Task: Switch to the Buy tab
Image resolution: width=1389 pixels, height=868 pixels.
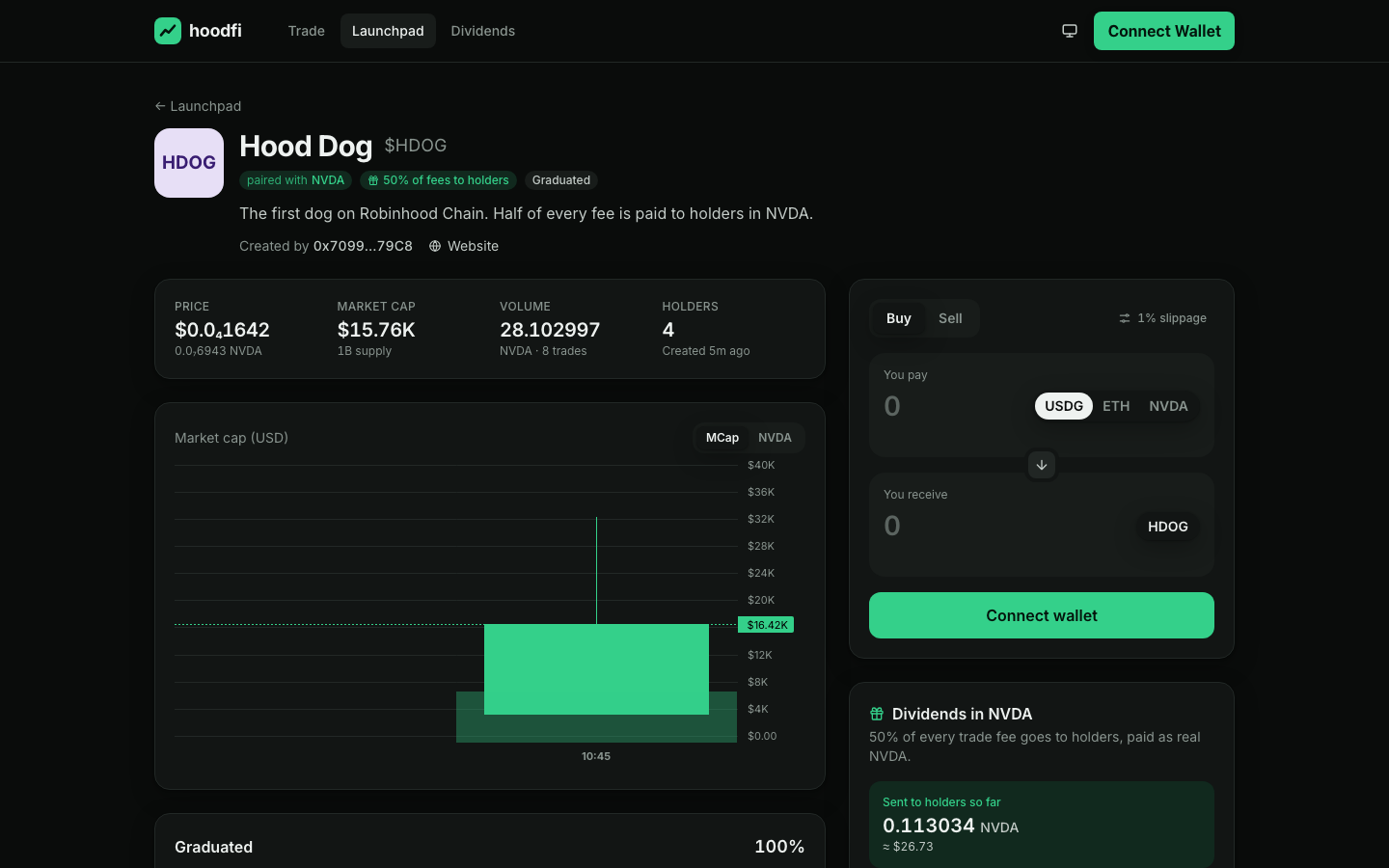Action: click(x=899, y=318)
